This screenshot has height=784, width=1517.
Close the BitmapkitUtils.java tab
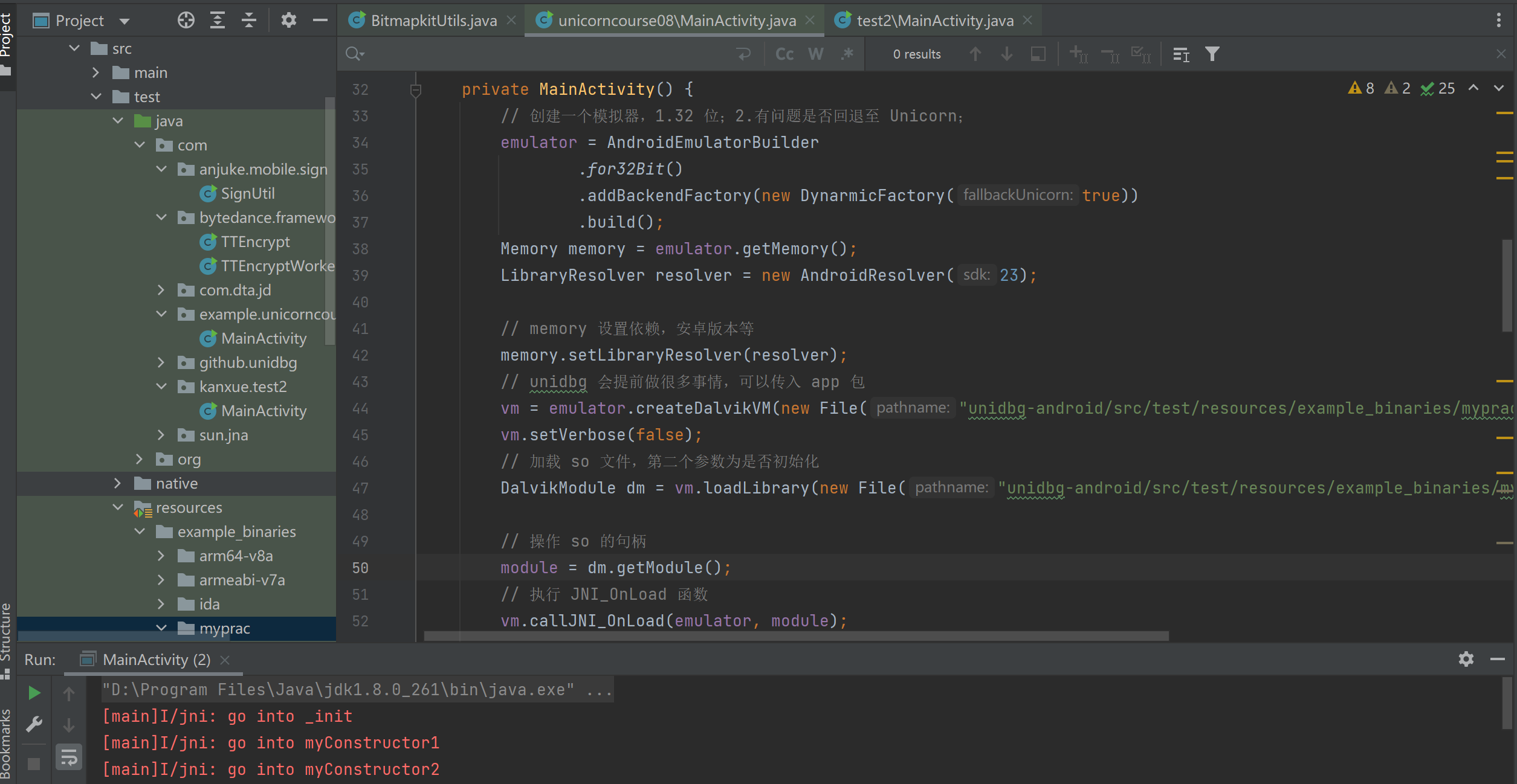coord(511,21)
